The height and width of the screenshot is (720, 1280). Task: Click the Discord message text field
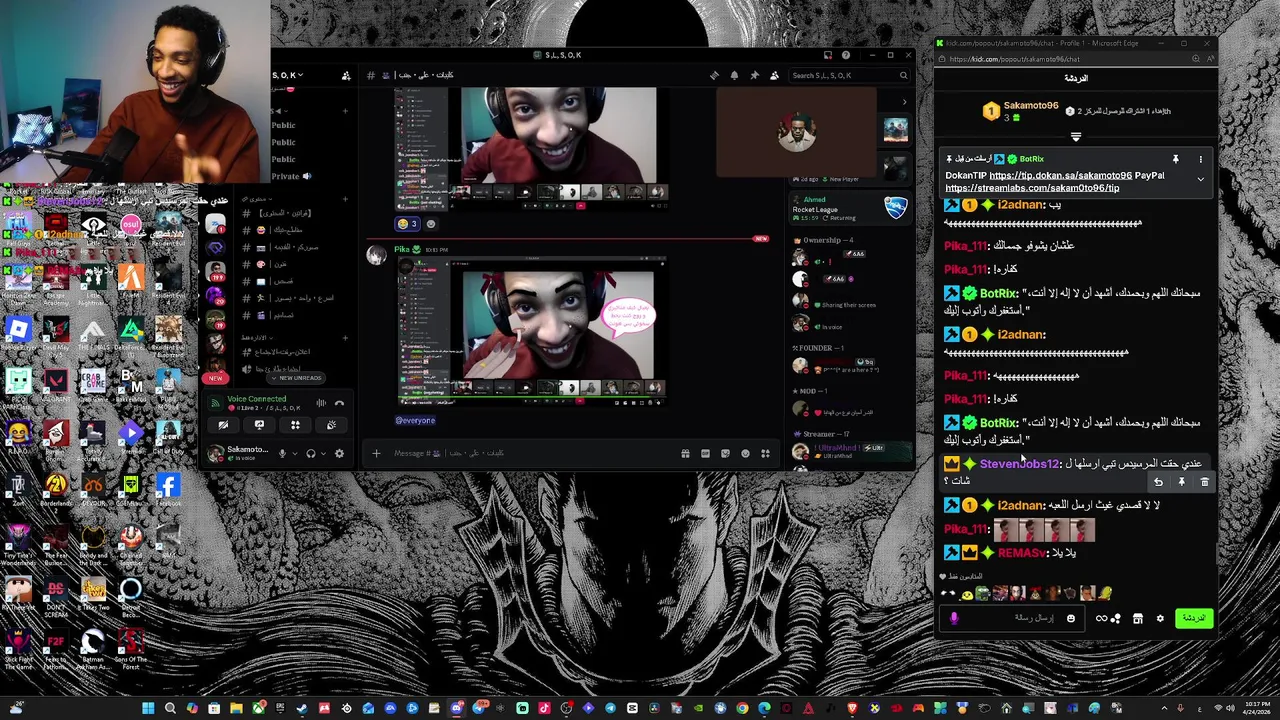[x=530, y=453]
